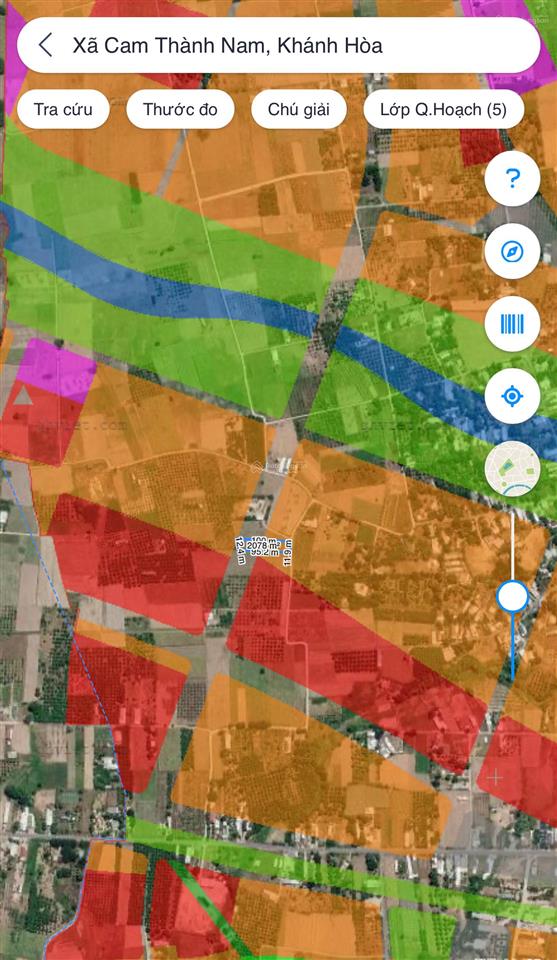Tap the crosshair plus marker at right edge
The height and width of the screenshot is (960, 557).
pyautogui.click(x=495, y=778)
